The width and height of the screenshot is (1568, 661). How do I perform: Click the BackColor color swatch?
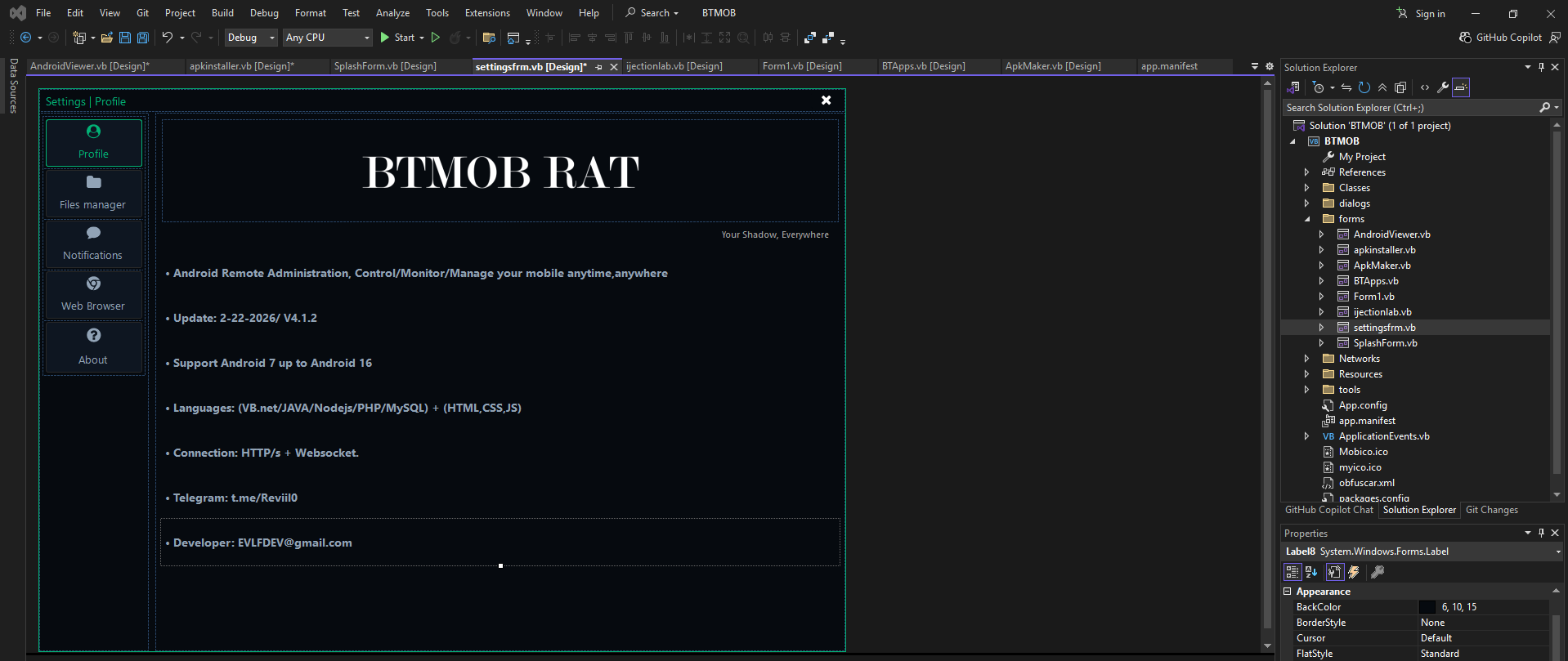[x=1427, y=607]
